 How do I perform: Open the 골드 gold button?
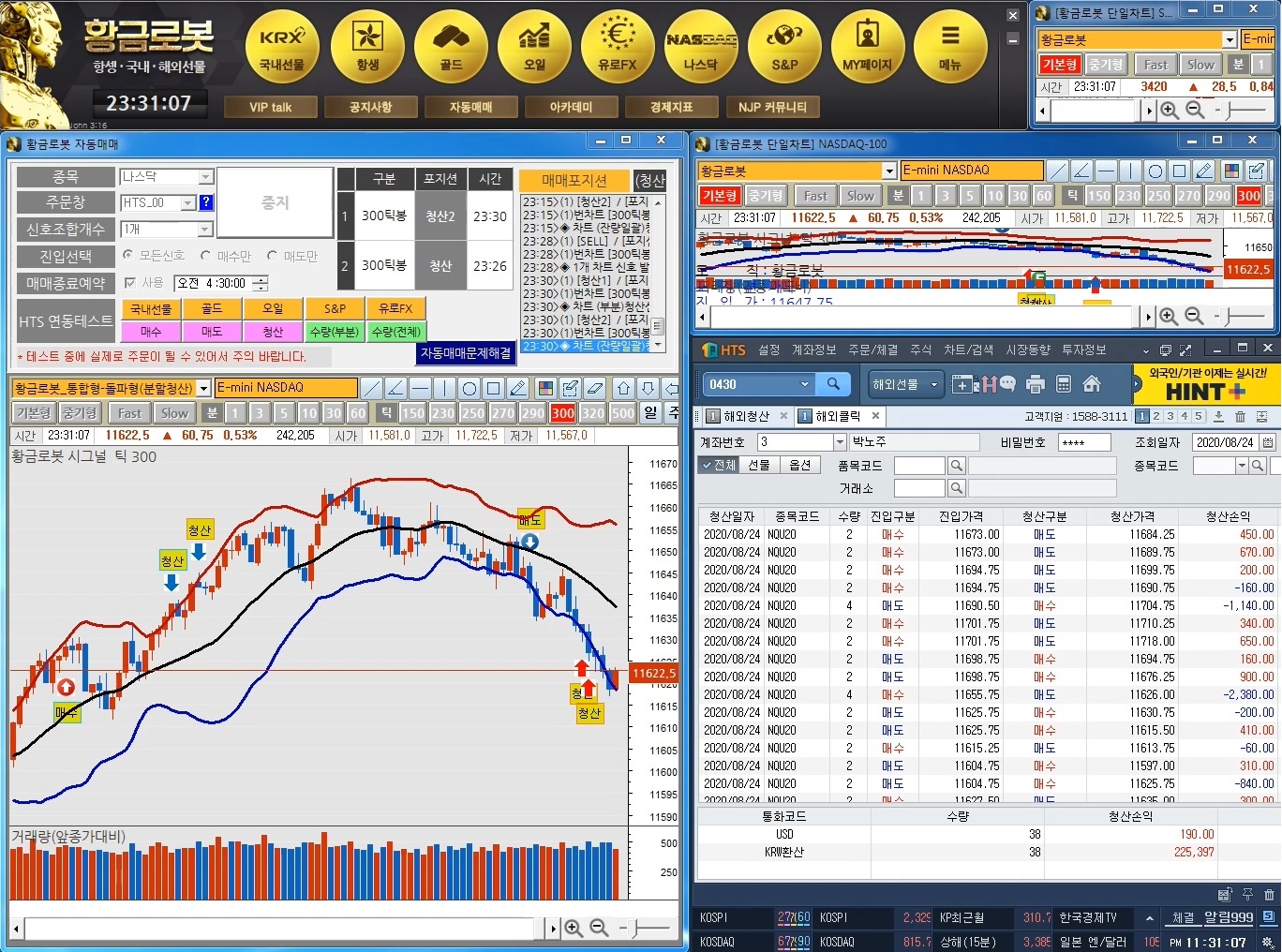coord(451,46)
